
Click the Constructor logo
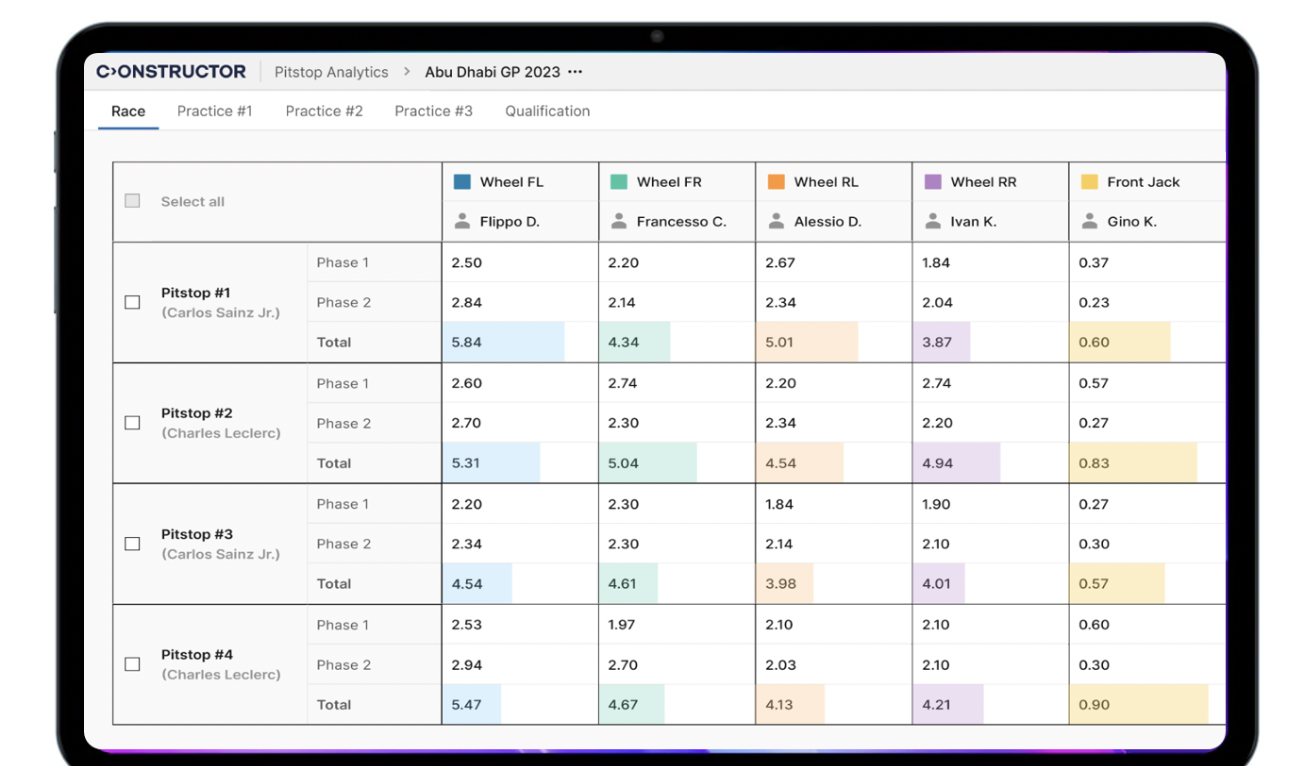click(172, 71)
